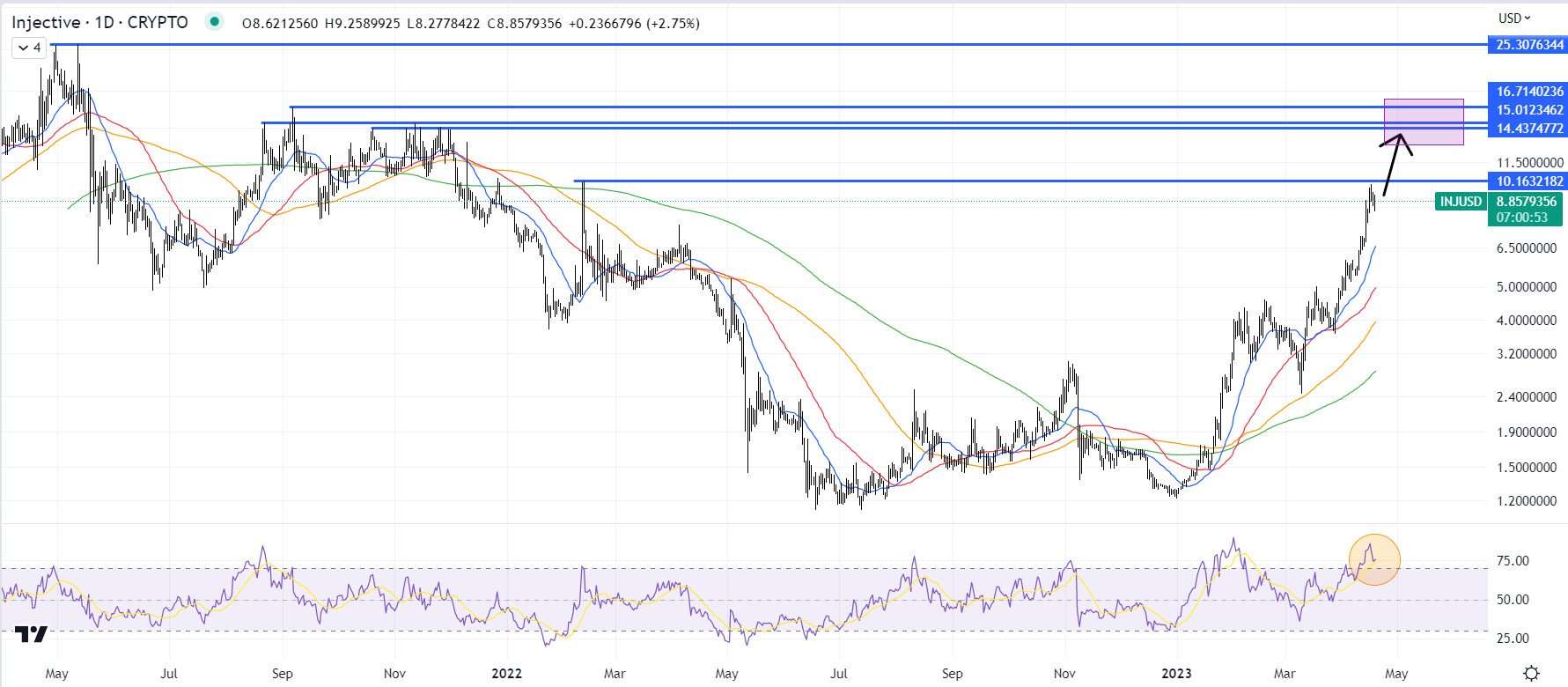
Task: Select the INJUSD price label
Action: [x=1460, y=202]
